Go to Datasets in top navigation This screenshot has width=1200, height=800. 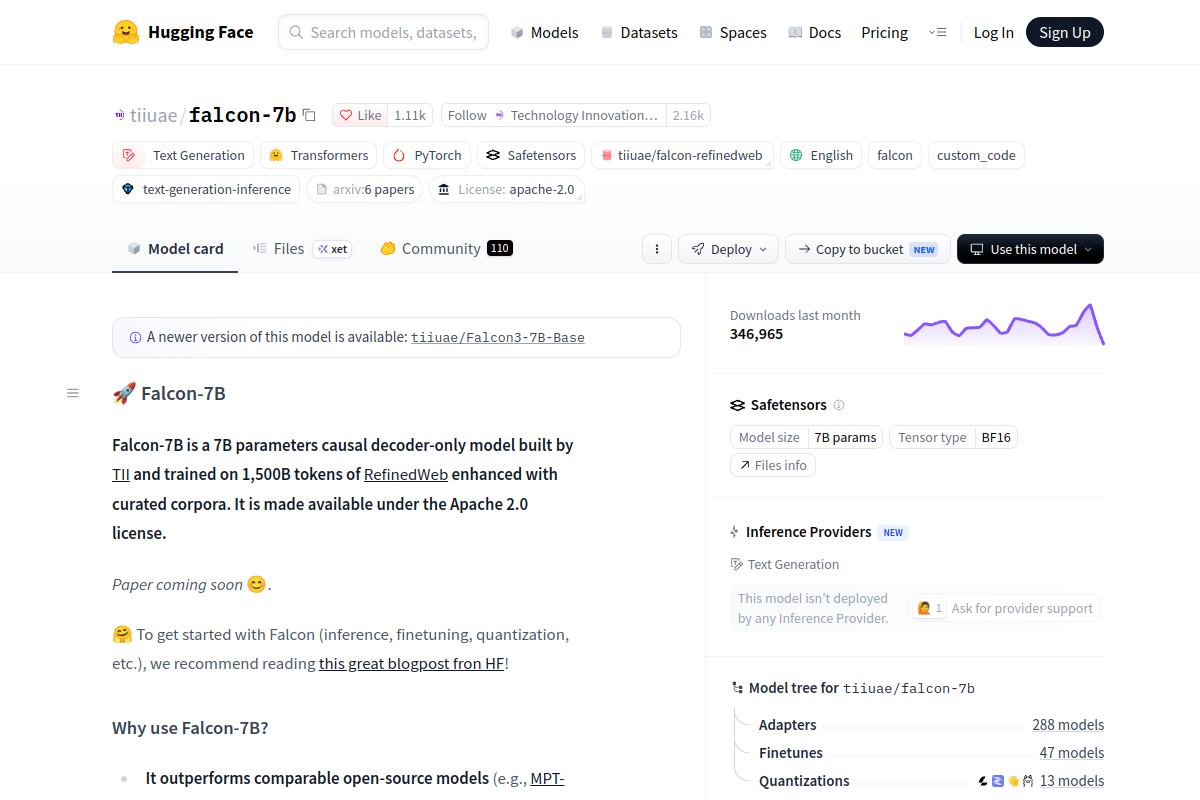638,32
